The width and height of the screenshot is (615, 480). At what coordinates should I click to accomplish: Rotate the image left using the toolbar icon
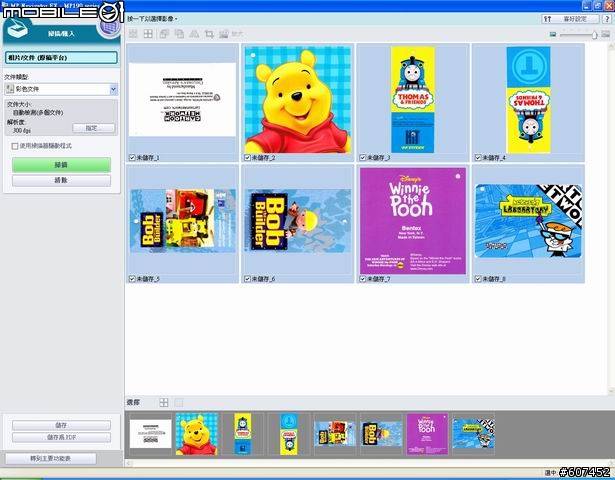coord(164,34)
